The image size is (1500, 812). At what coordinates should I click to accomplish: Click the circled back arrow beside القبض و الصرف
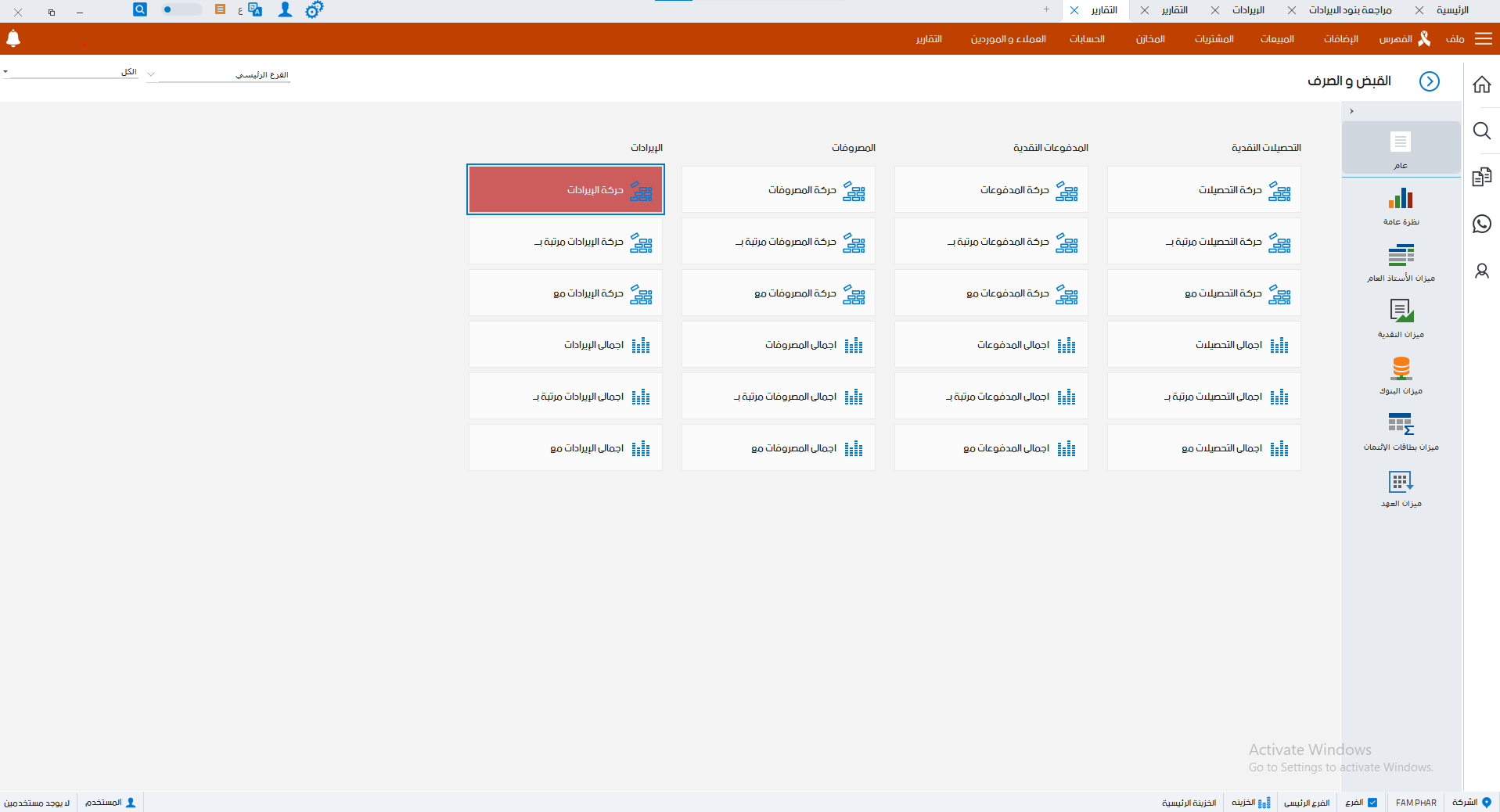coord(1429,81)
